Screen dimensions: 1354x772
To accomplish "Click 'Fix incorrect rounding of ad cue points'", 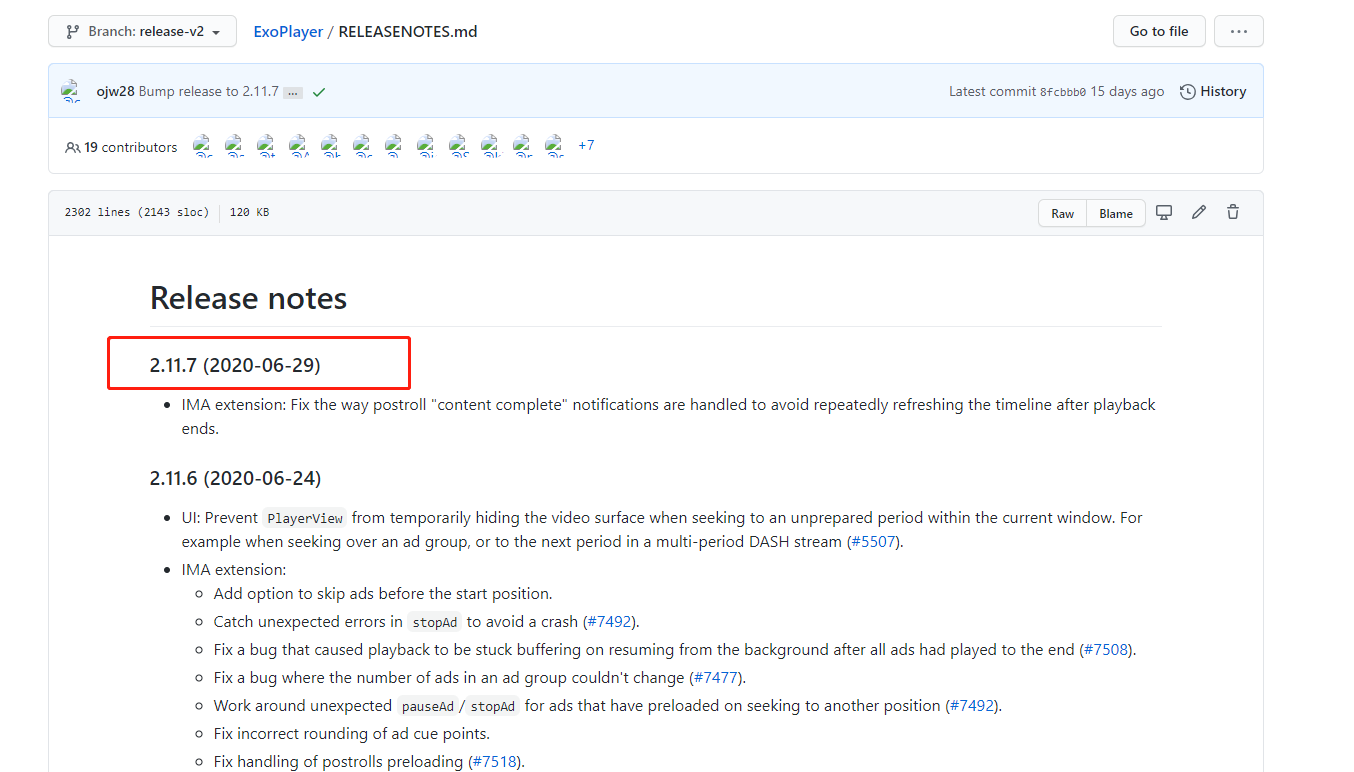I will click(352, 733).
